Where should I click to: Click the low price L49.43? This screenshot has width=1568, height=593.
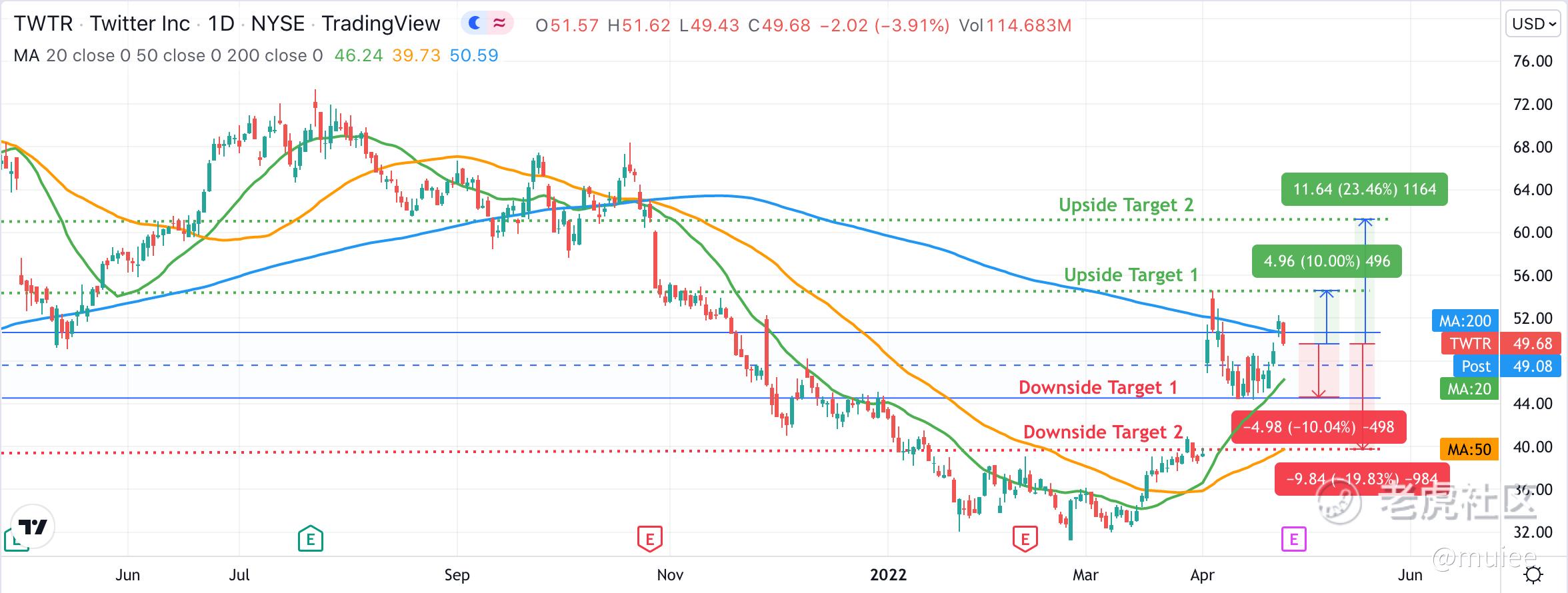coord(709,25)
